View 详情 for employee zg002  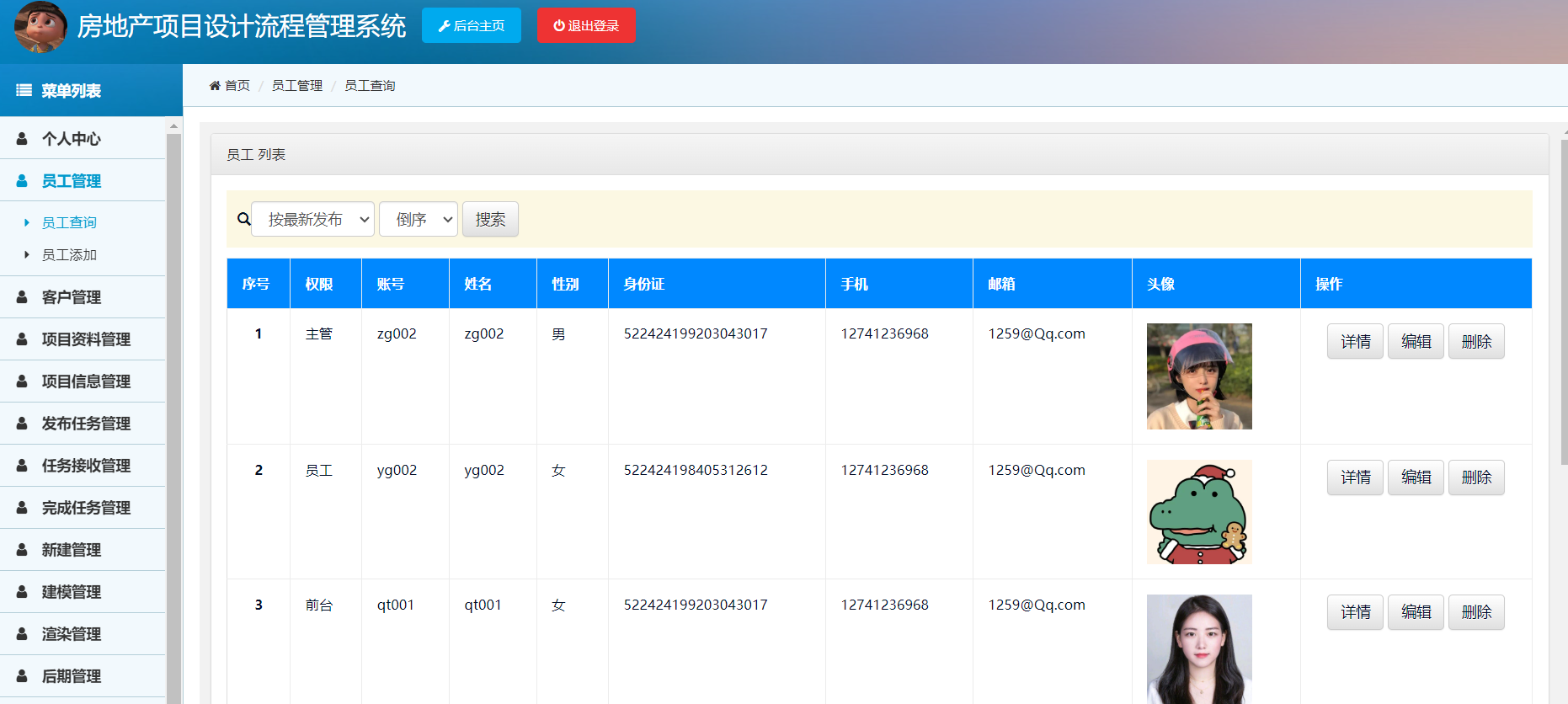pos(1355,341)
